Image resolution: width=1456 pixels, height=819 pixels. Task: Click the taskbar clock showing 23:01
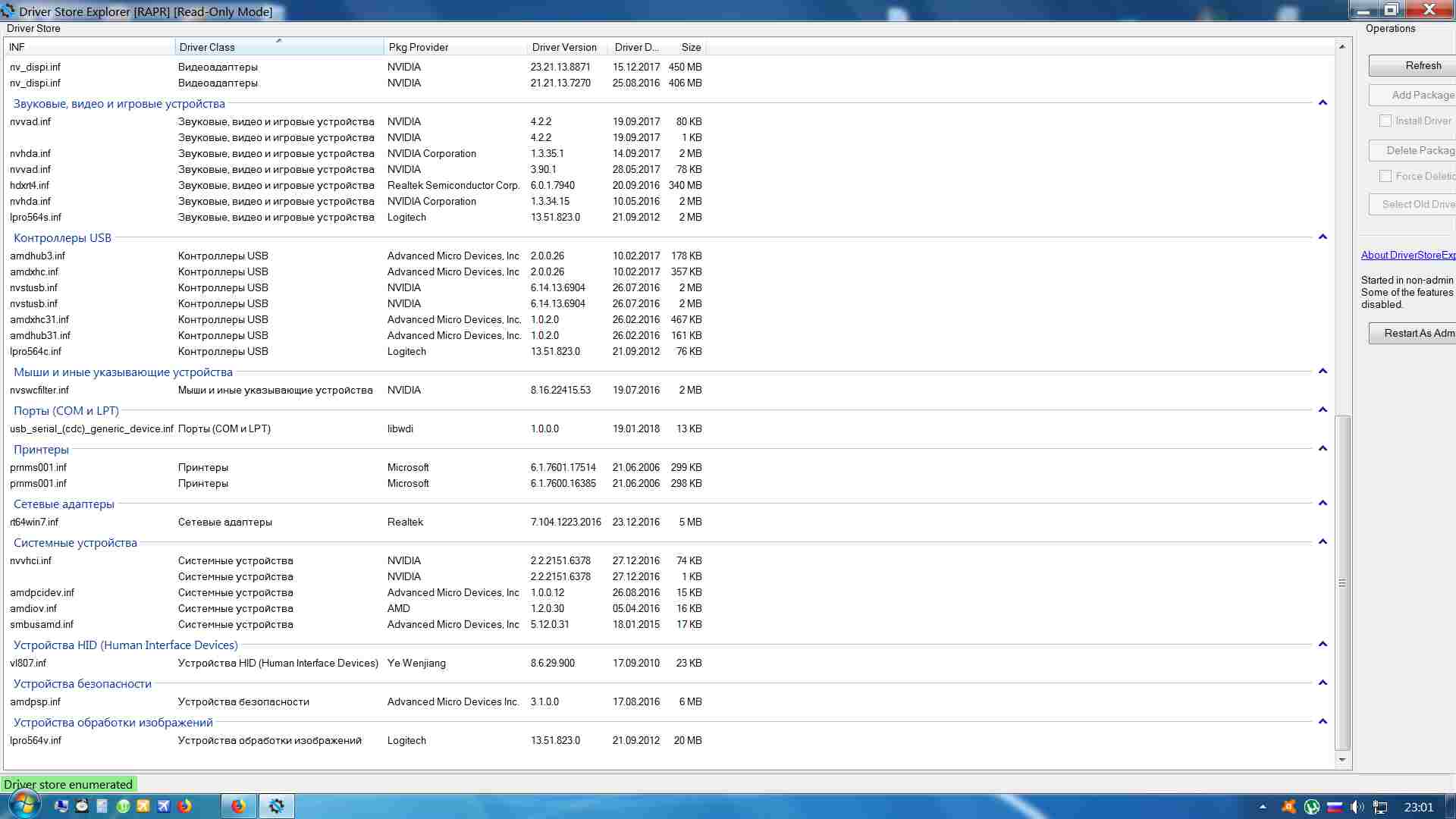[1418, 807]
